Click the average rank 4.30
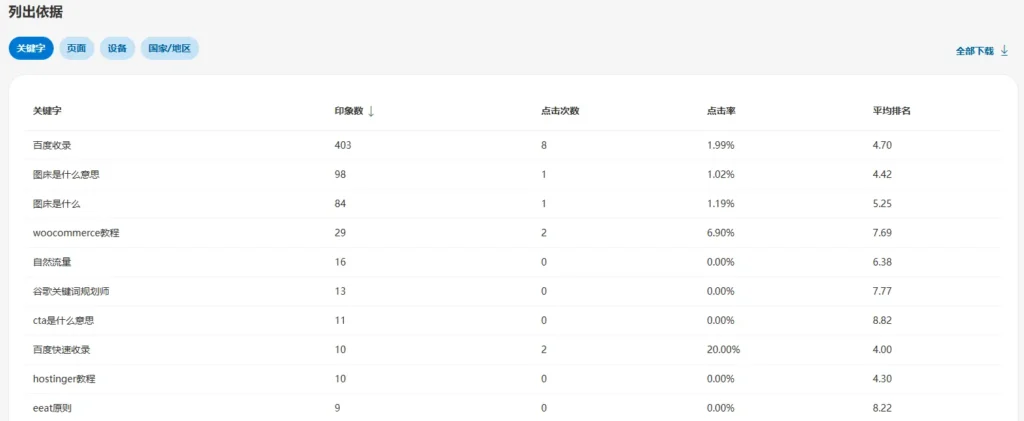 [x=882, y=379]
